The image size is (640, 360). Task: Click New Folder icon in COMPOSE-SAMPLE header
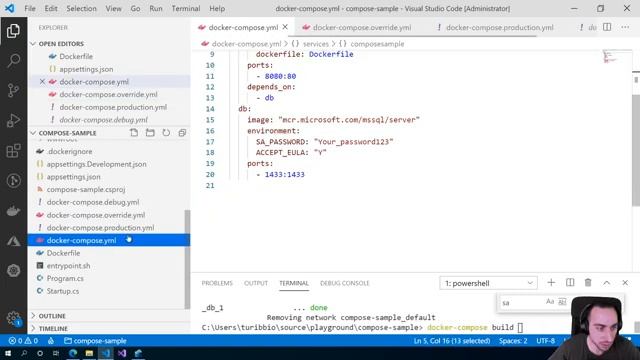point(150,133)
